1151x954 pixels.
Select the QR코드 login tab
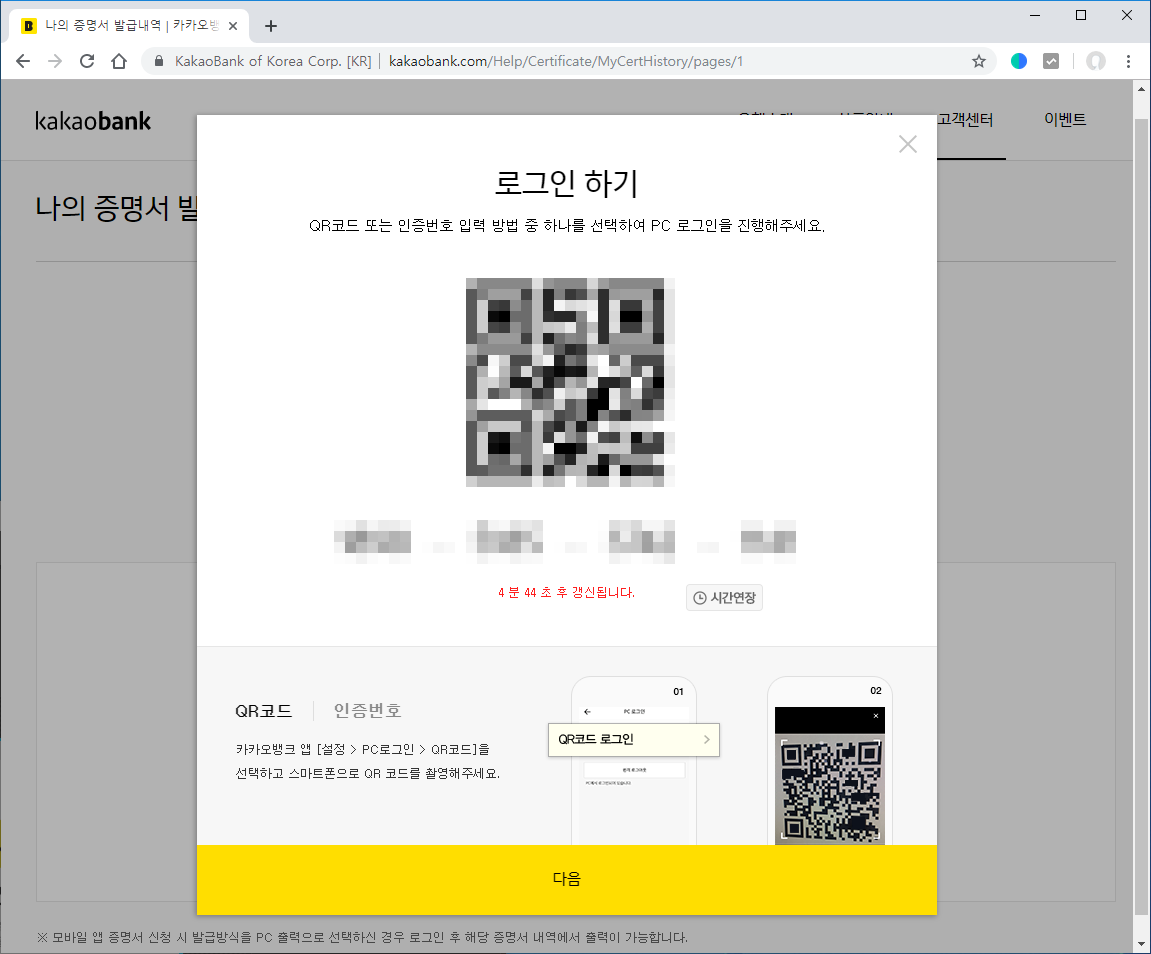(264, 710)
